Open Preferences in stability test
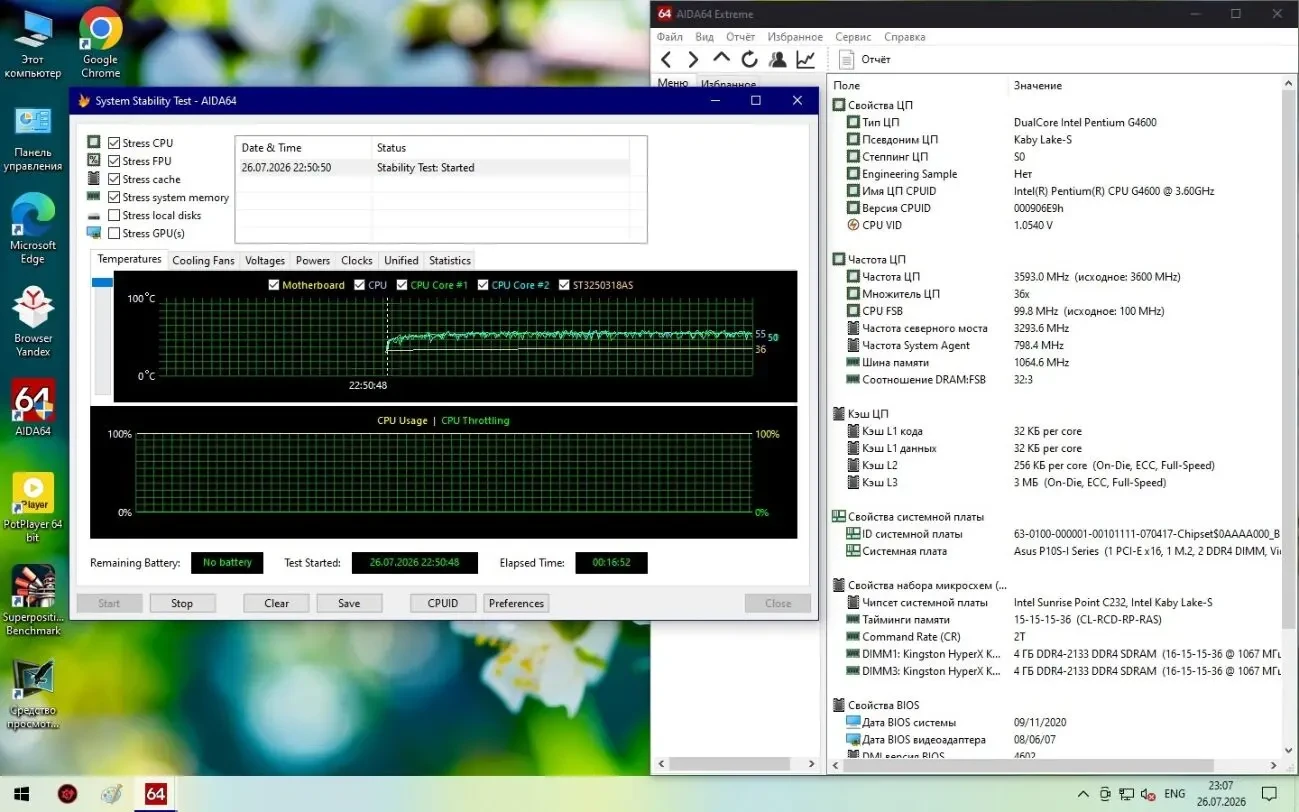Viewport: 1299px width, 812px height. click(x=517, y=603)
